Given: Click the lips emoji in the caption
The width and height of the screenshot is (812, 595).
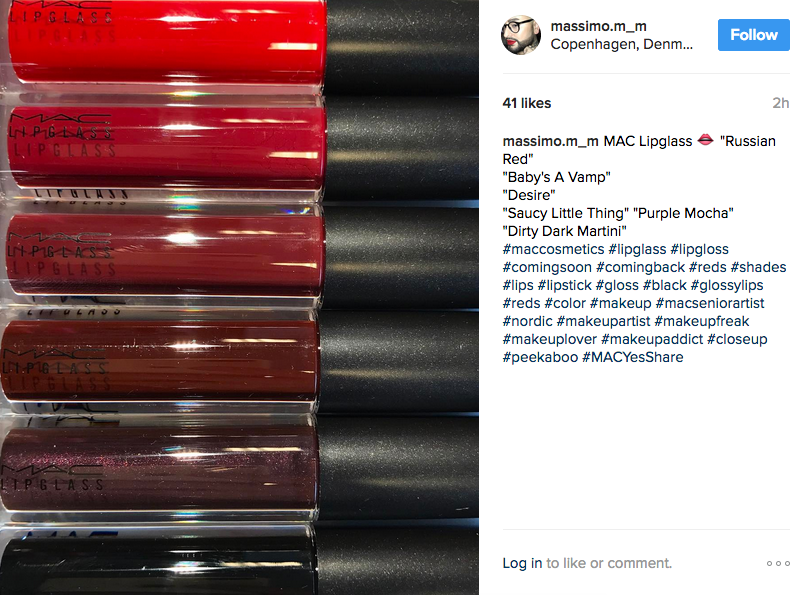Looking at the screenshot, I should tap(705, 140).
